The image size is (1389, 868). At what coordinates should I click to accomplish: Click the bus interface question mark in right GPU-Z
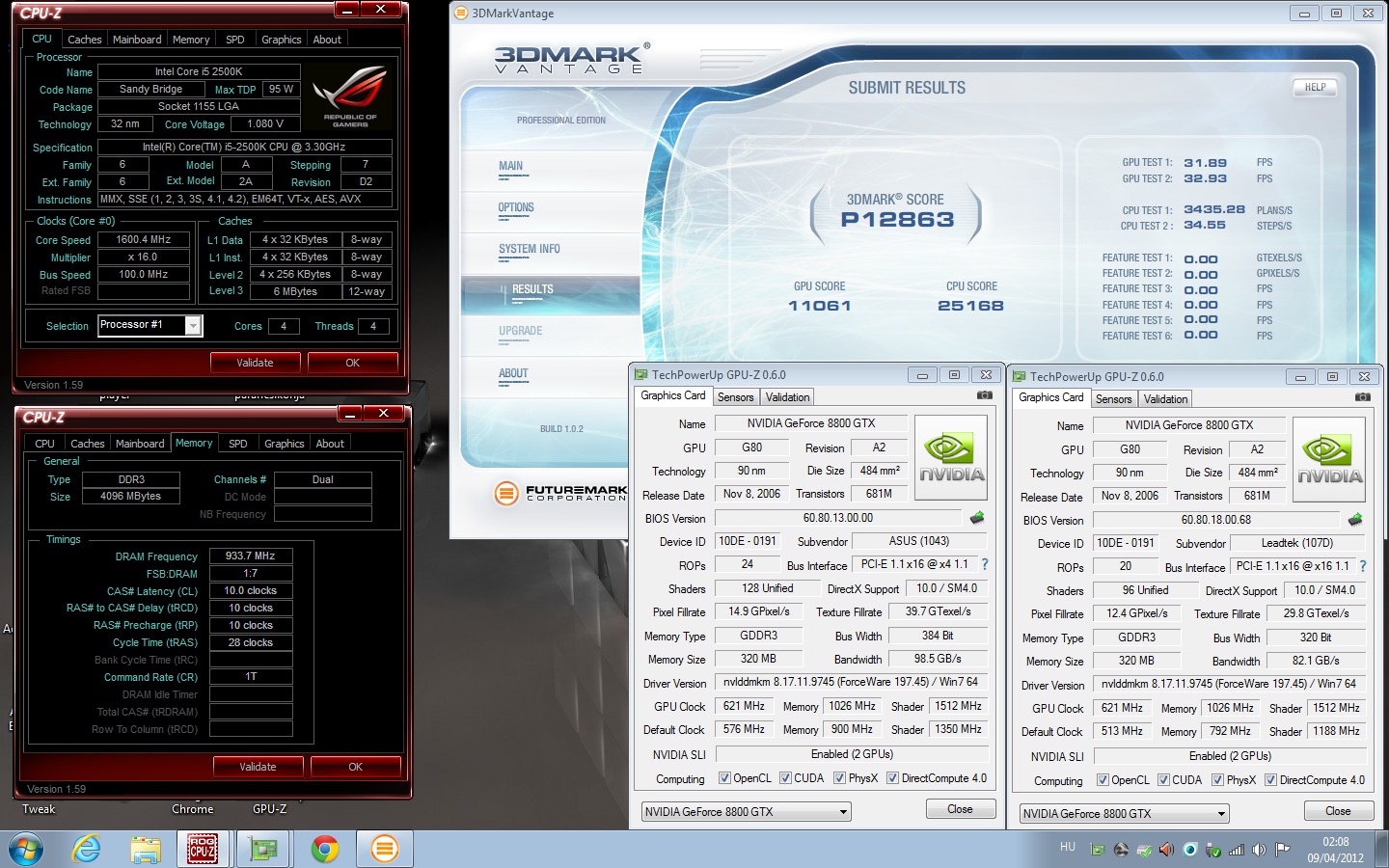pos(1363,567)
